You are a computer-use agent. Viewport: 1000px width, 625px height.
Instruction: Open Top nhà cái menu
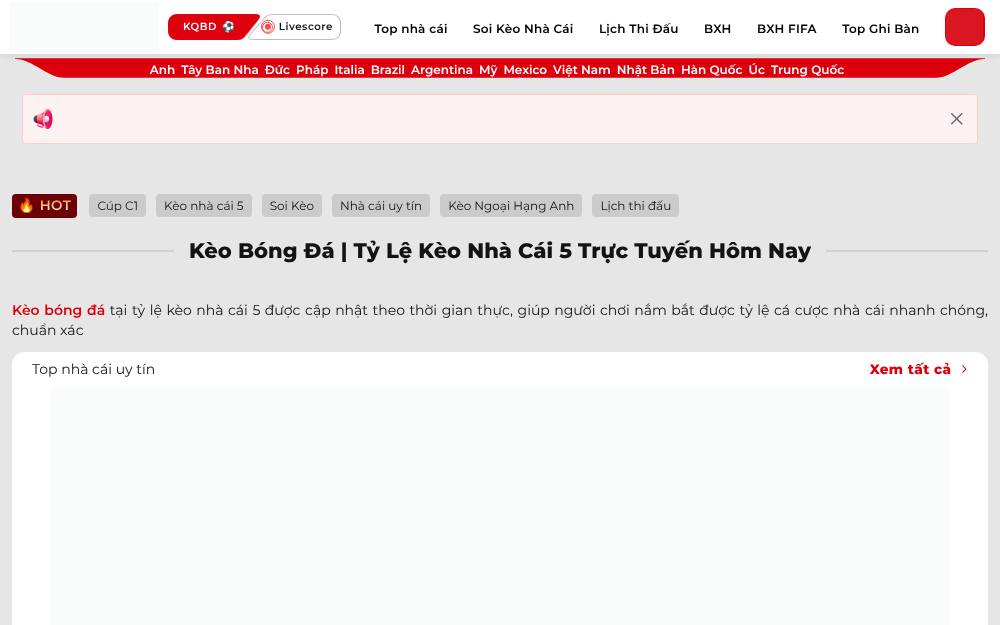(411, 29)
